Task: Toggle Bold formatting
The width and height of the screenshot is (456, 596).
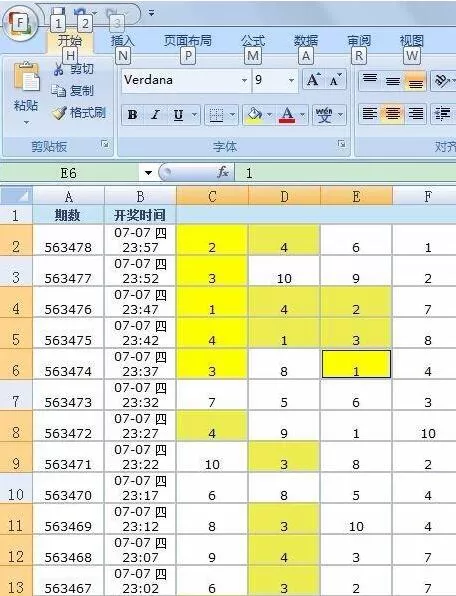Action: (x=133, y=114)
